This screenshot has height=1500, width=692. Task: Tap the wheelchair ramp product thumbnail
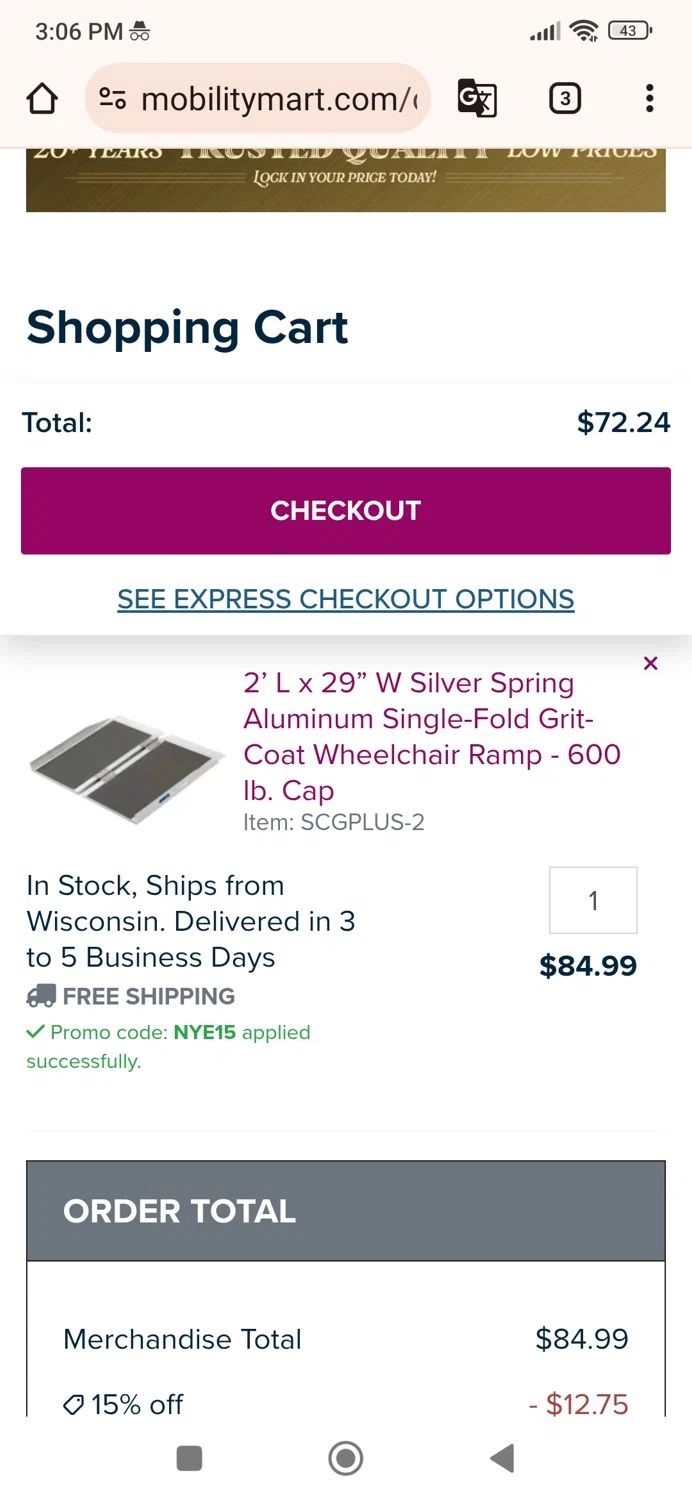coord(126,758)
